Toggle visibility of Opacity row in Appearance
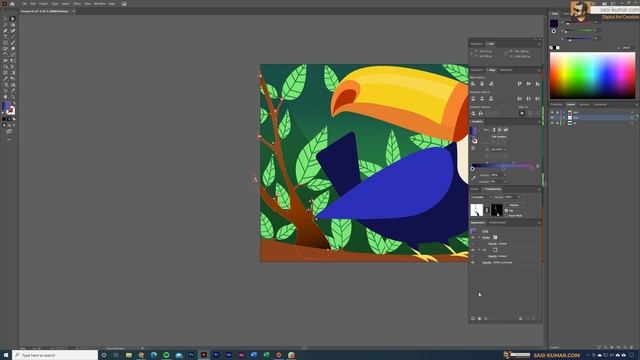This screenshot has width=640, height=360. (x=473, y=262)
